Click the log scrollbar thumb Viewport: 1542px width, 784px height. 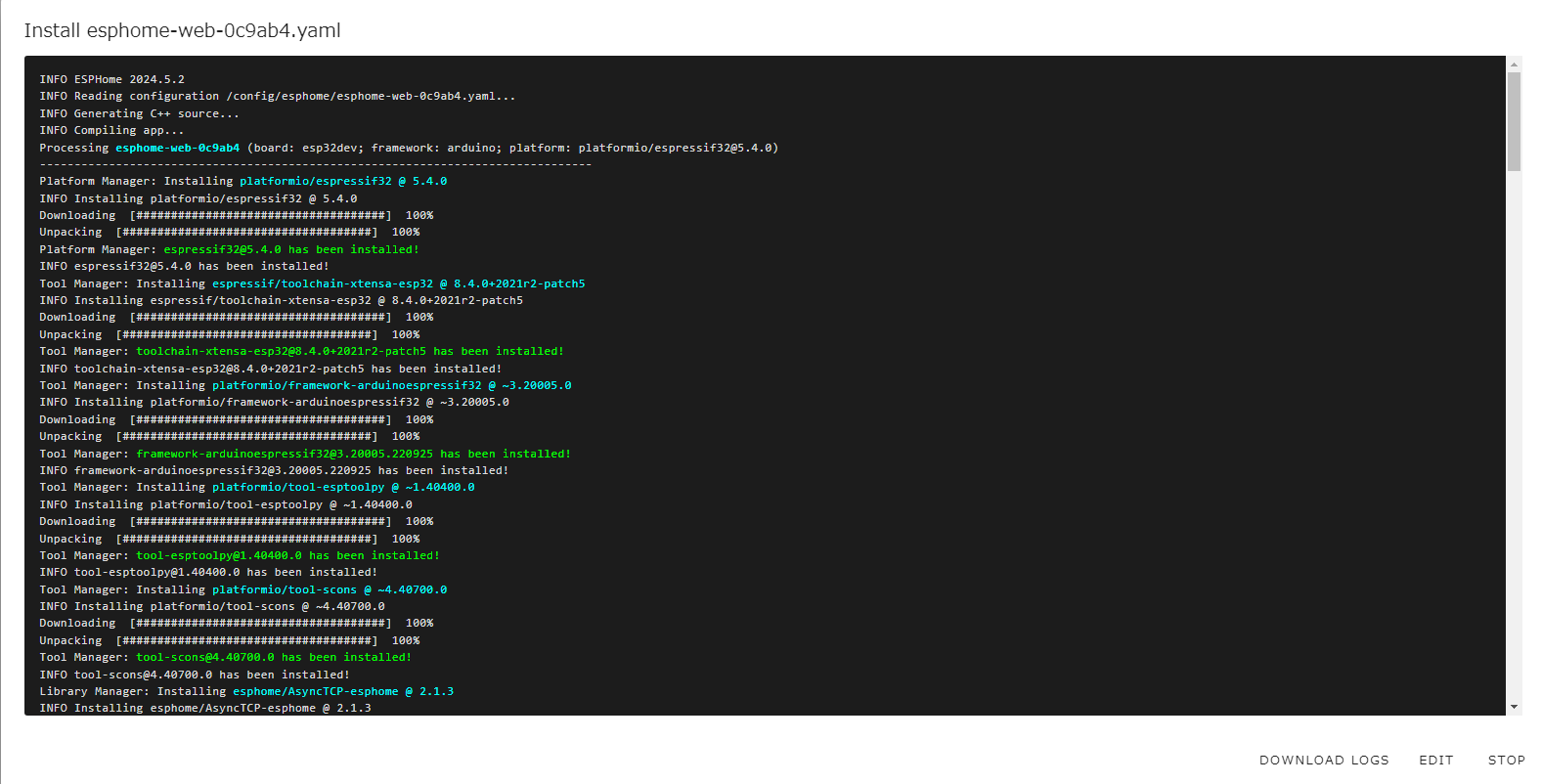coord(1514,121)
